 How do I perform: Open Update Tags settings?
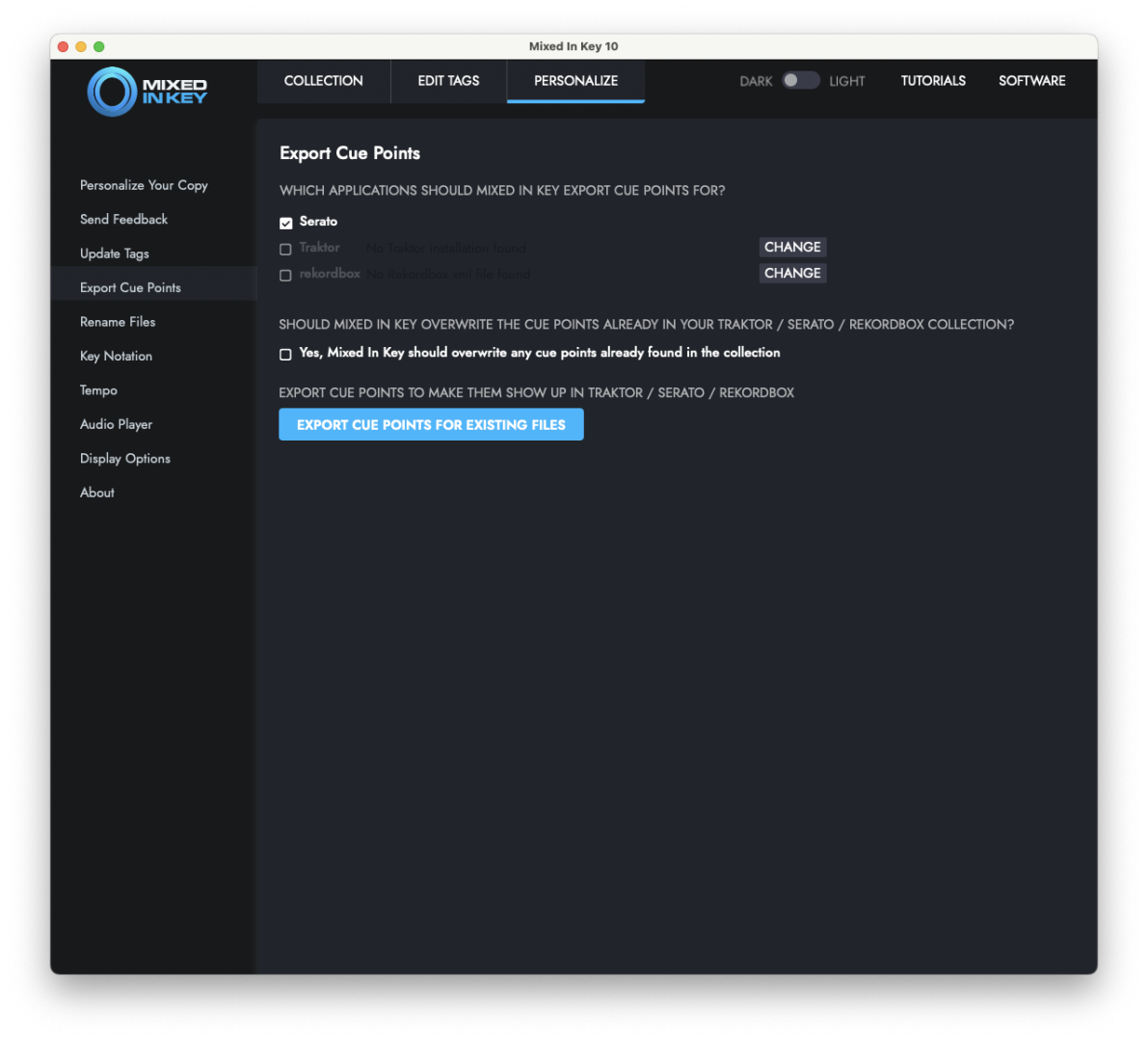point(114,254)
